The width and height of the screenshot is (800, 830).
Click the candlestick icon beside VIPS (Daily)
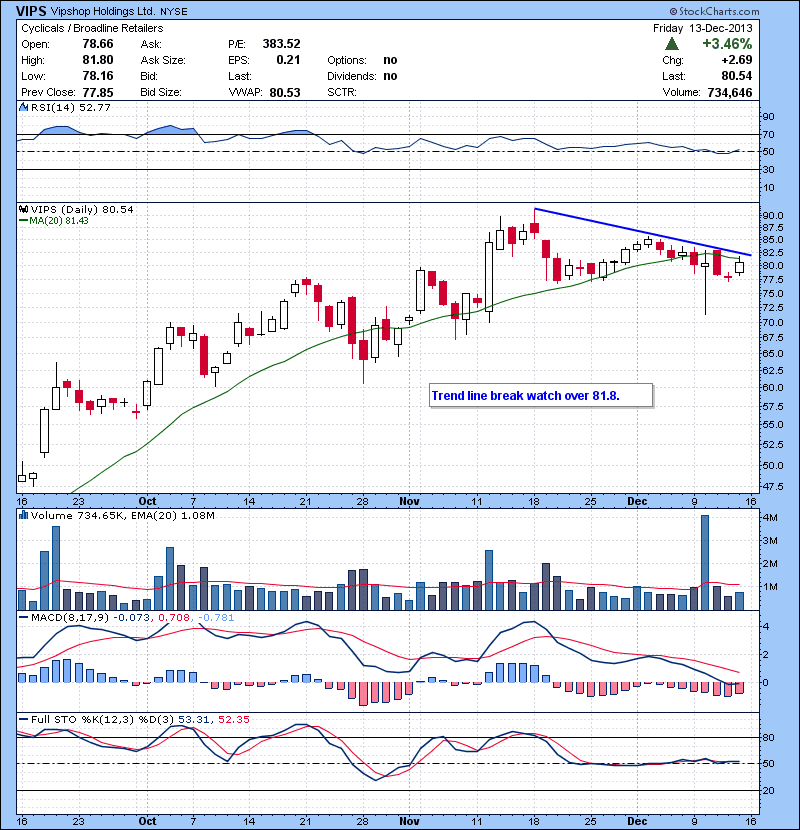coord(23,210)
